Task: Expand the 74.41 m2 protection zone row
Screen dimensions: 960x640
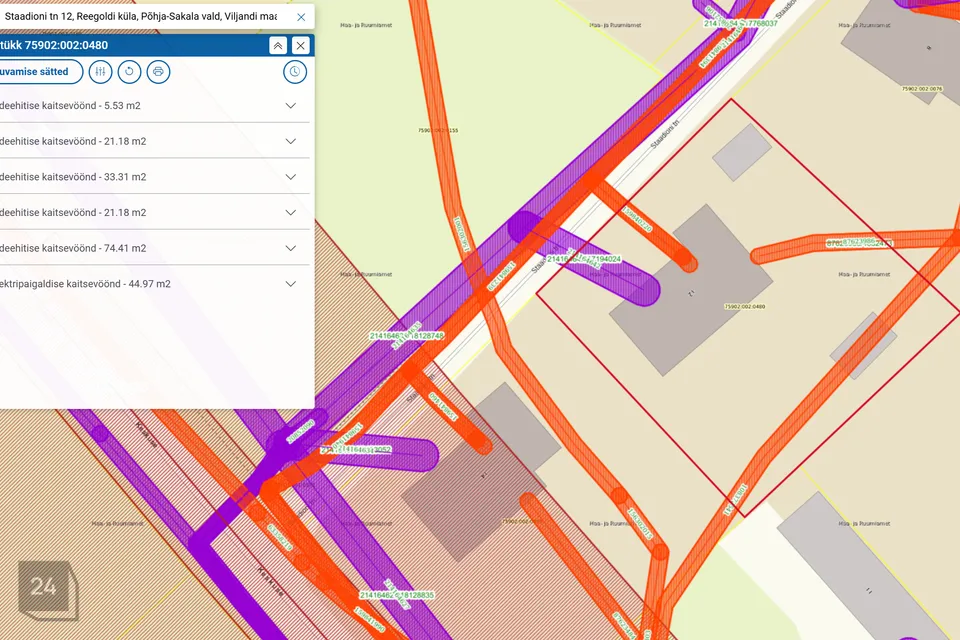Action: coord(291,248)
